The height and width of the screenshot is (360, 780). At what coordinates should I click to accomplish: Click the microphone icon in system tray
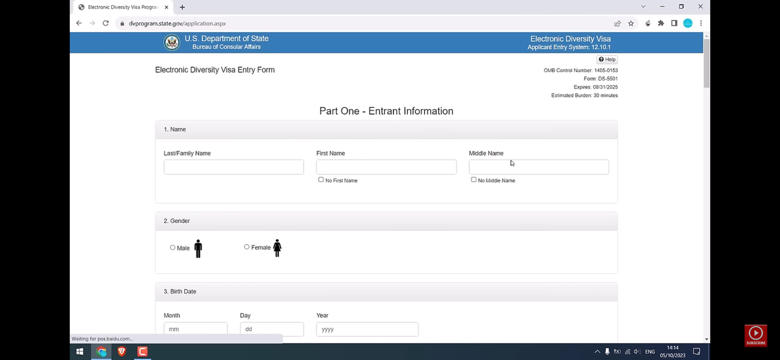(x=607, y=352)
